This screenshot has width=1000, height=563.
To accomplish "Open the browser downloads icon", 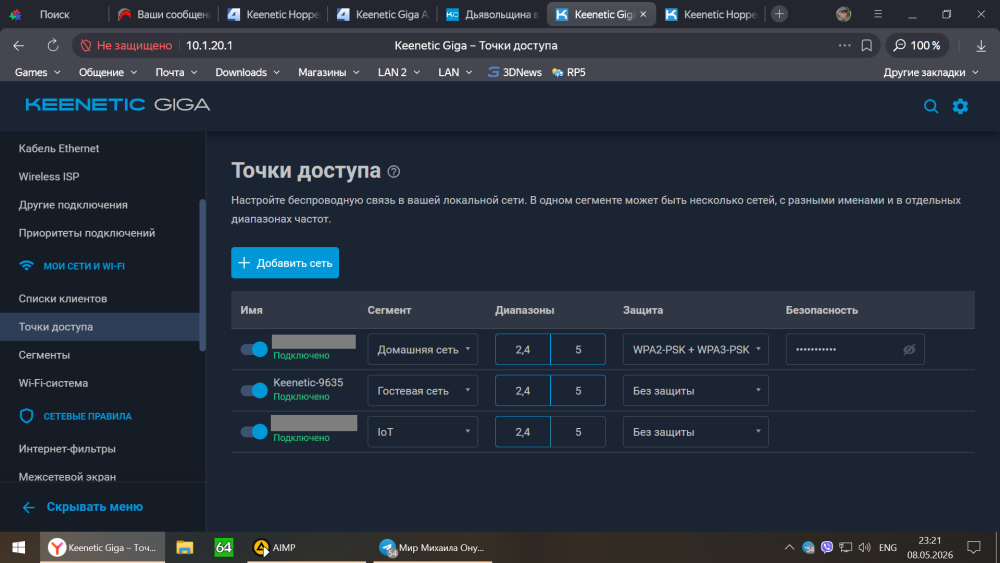I will (x=981, y=45).
